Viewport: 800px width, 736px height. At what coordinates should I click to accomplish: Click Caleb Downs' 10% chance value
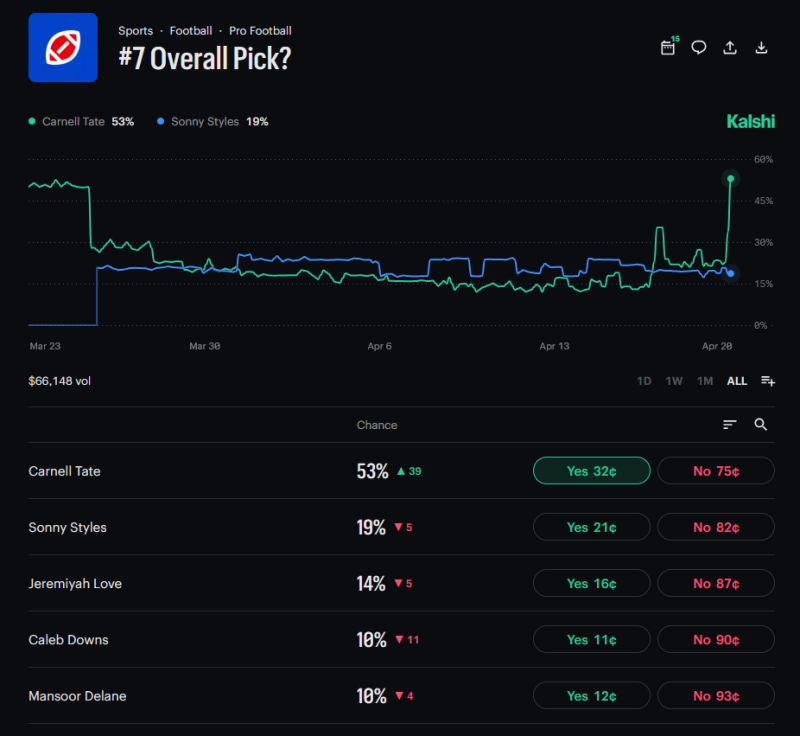tap(371, 640)
